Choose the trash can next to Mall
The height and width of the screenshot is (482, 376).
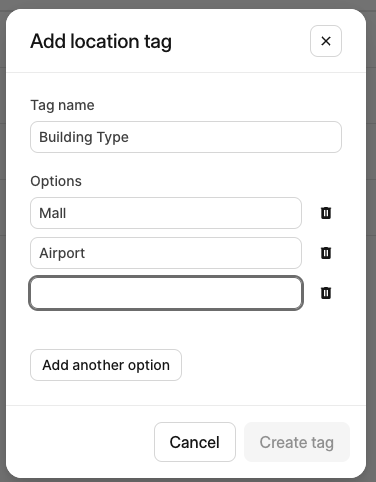(x=326, y=213)
